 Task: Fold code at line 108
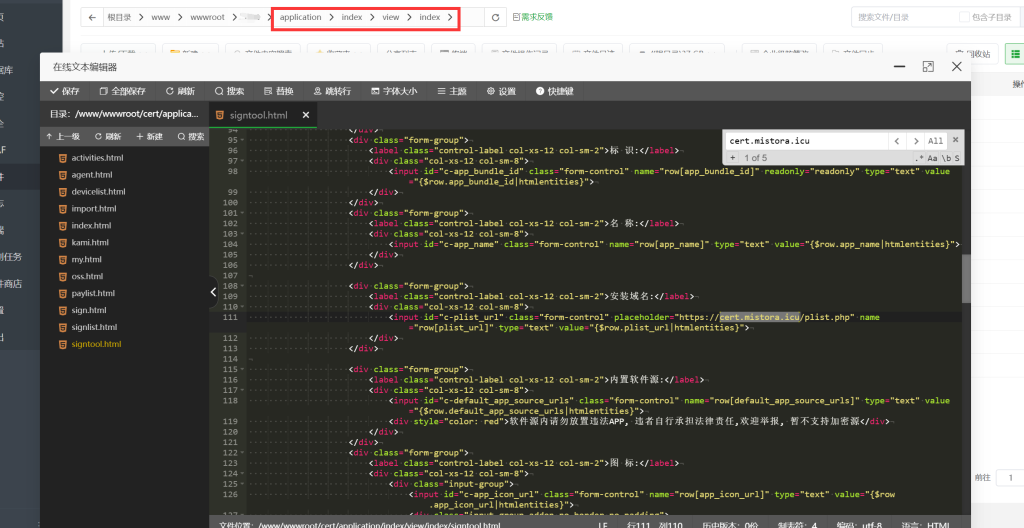(x=244, y=286)
